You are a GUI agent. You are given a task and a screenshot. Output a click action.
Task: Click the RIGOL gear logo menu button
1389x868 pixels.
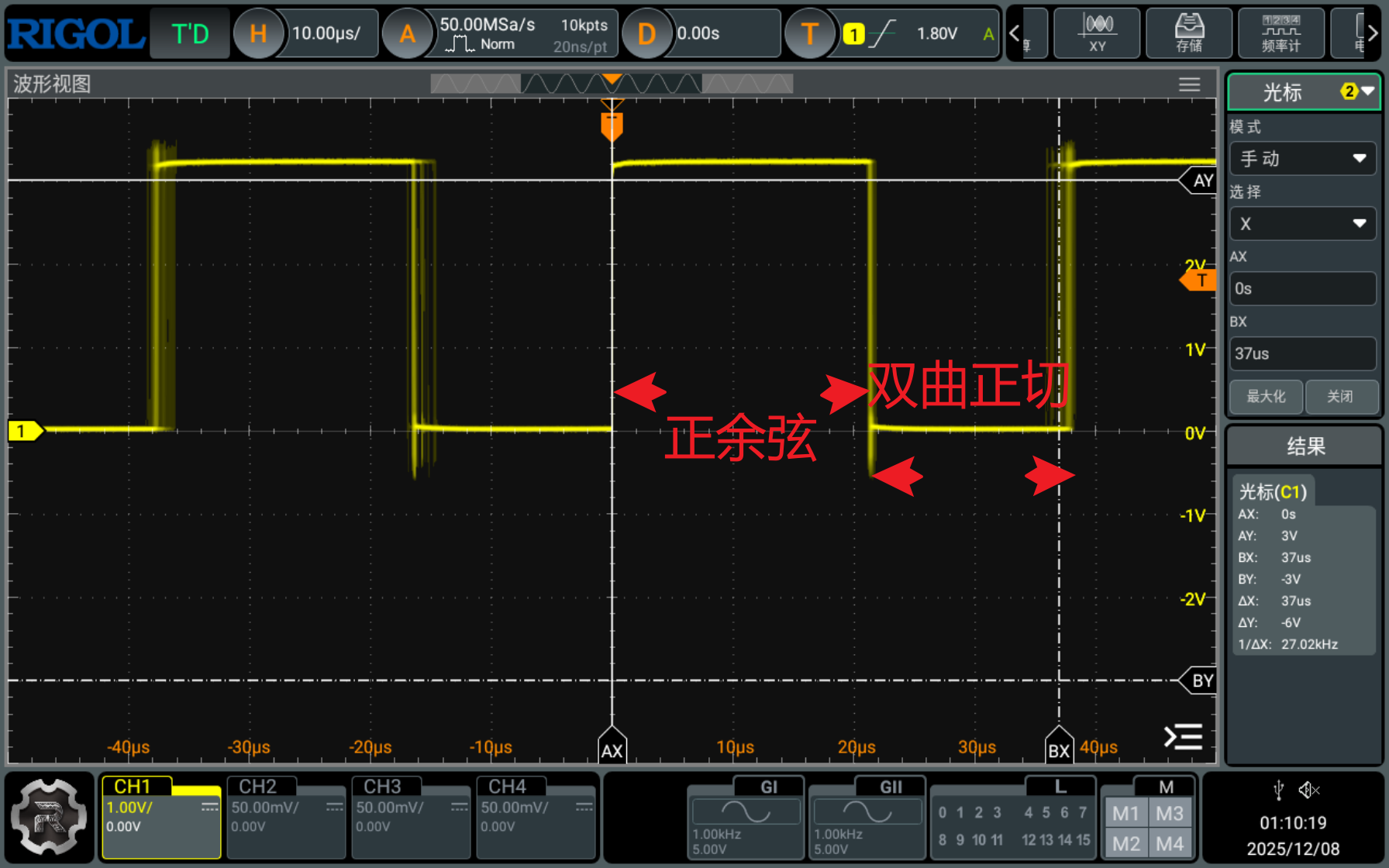click(49, 816)
